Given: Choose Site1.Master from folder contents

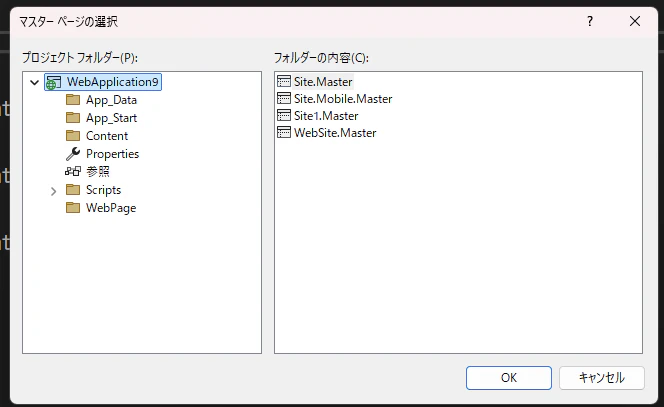Looking at the screenshot, I should click(x=326, y=116).
